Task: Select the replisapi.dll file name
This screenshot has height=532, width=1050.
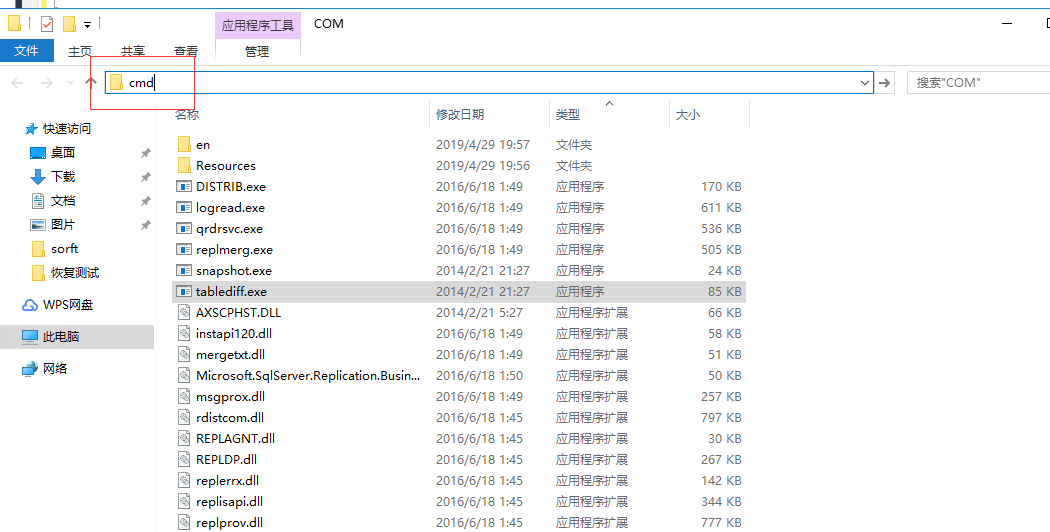Action: [x=229, y=501]
